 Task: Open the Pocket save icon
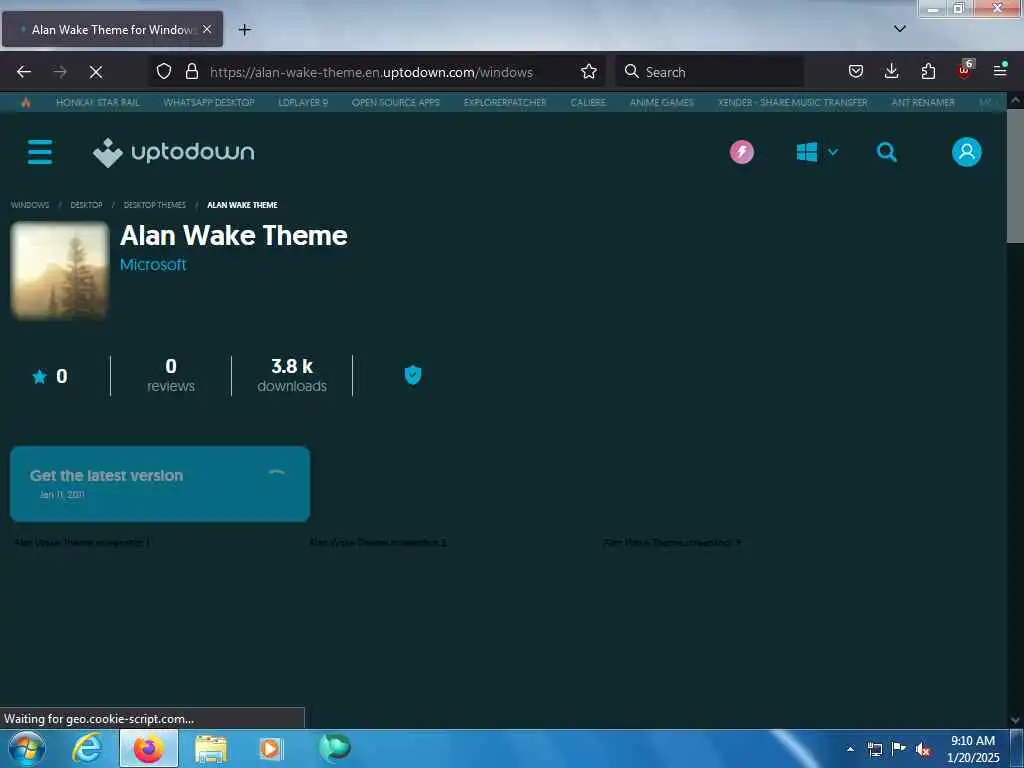coord(856,72)
